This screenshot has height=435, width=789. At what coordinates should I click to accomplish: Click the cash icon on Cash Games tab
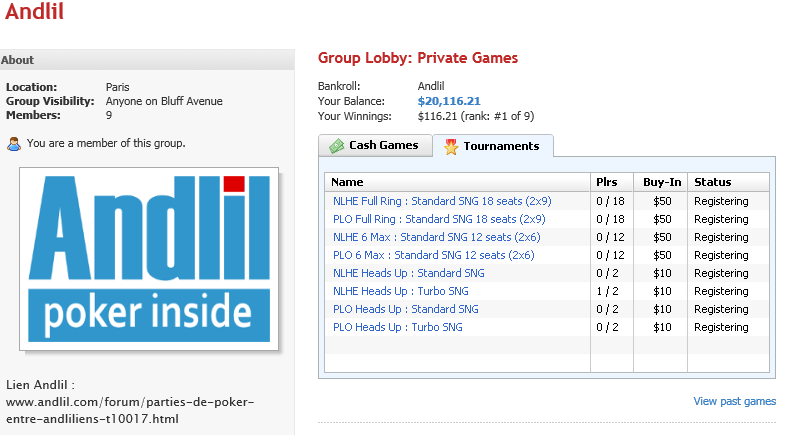(336, 146)
